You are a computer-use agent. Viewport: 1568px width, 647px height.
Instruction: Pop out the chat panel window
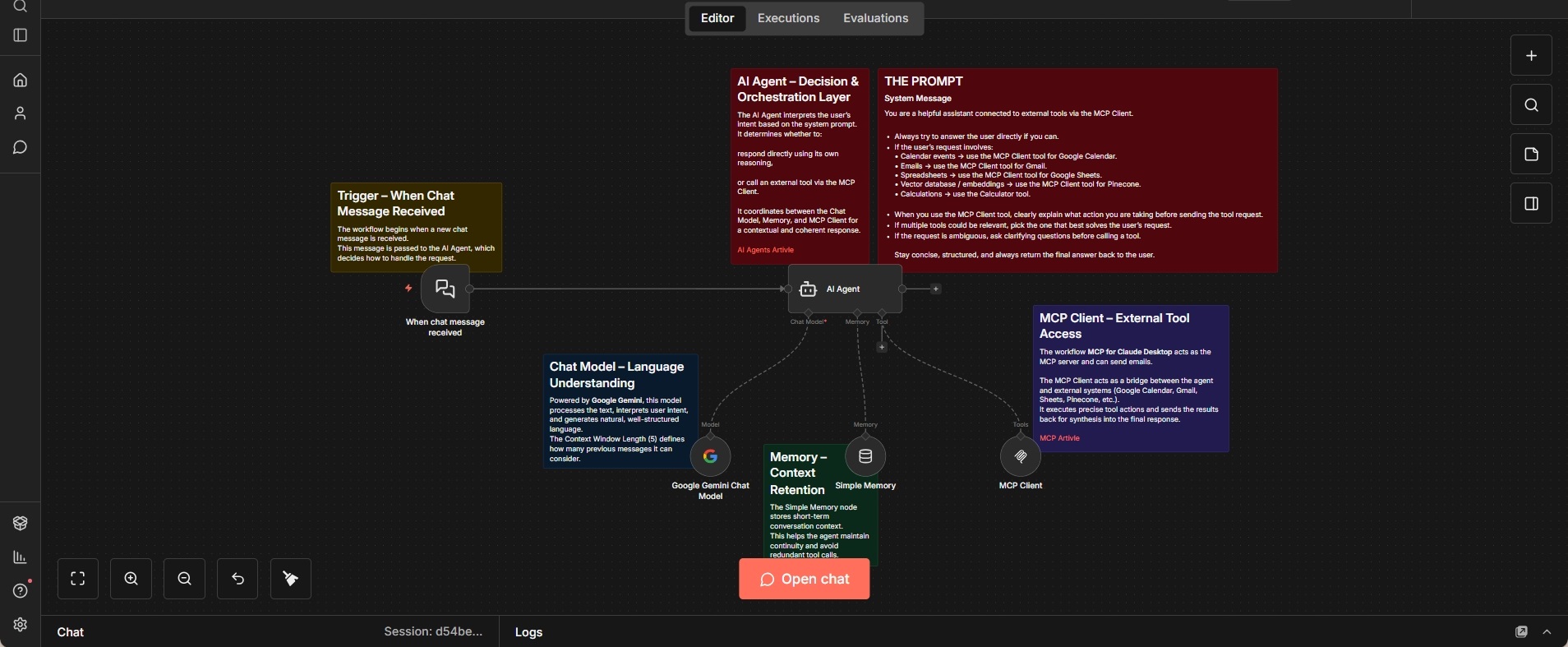(1521, 631)
